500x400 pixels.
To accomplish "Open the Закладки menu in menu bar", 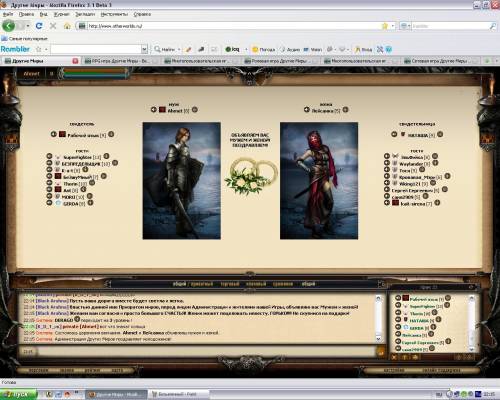I will [x=85, y=14].
